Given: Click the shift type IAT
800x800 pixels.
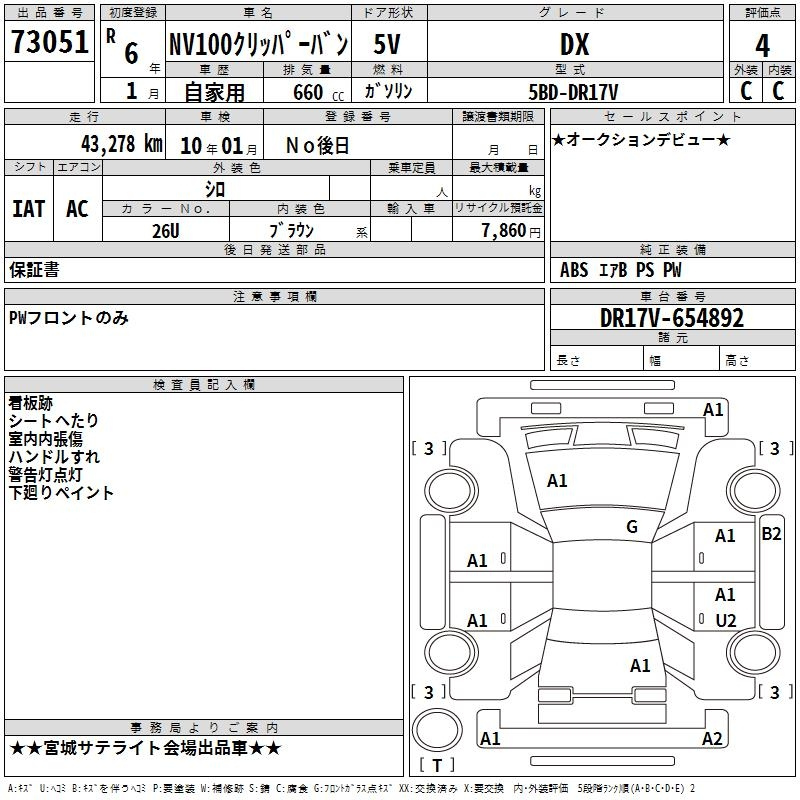Looking at the screenshot, I should [29, 209].
